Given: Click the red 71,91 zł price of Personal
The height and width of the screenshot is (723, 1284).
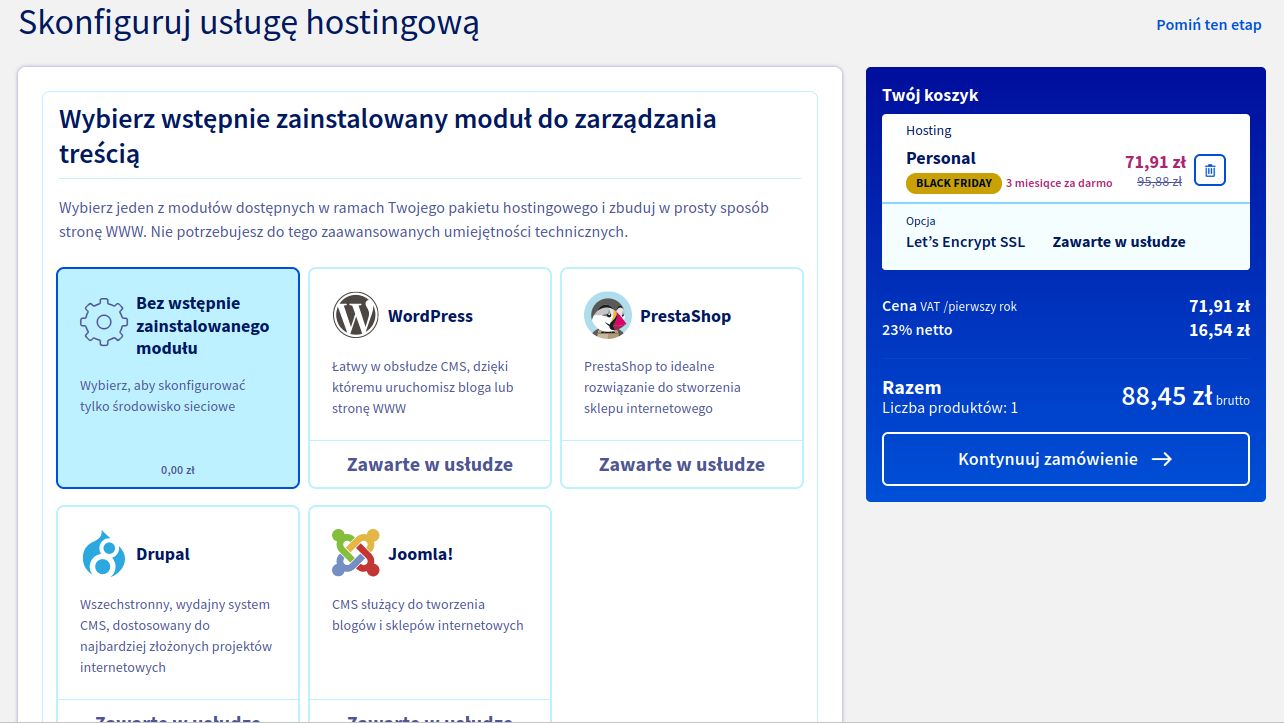Looking at the screenshot, I should click(x=1155, y=162).
